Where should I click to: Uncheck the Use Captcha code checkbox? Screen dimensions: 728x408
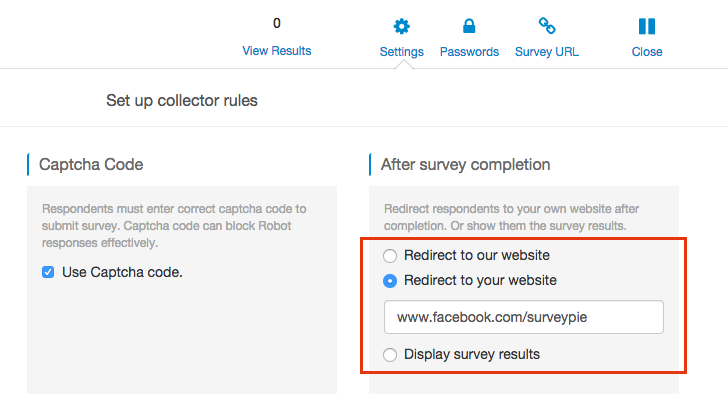click(x=48, y=272)
